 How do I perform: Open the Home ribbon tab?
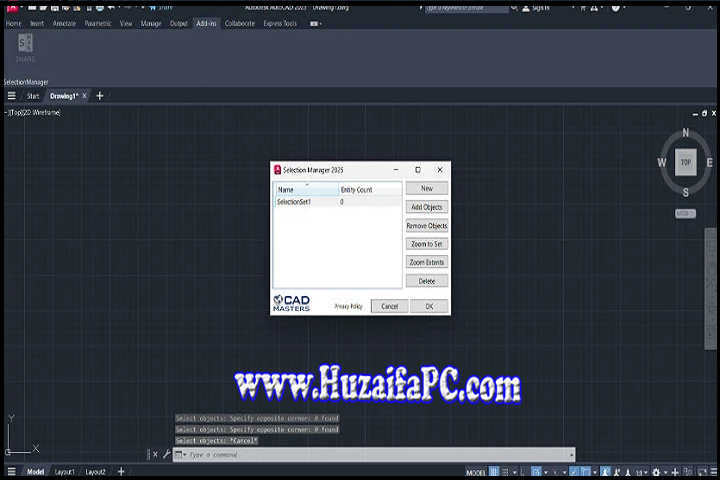(14, 23)
